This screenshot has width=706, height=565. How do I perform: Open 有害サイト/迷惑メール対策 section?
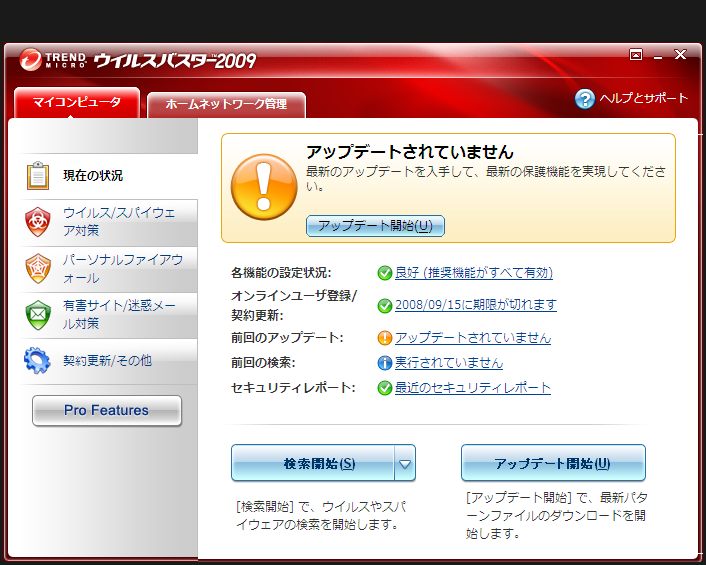tap(109, 315)
